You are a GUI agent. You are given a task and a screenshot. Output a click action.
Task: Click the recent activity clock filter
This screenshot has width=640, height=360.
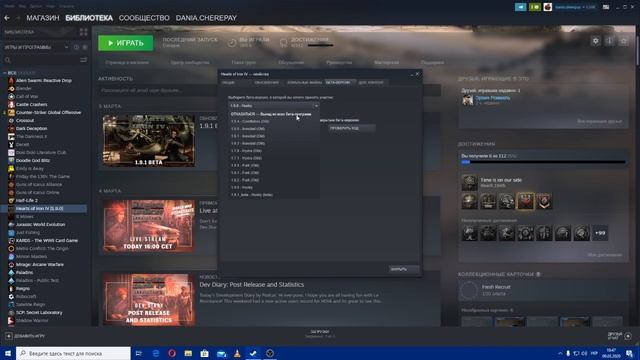(76, 47)
